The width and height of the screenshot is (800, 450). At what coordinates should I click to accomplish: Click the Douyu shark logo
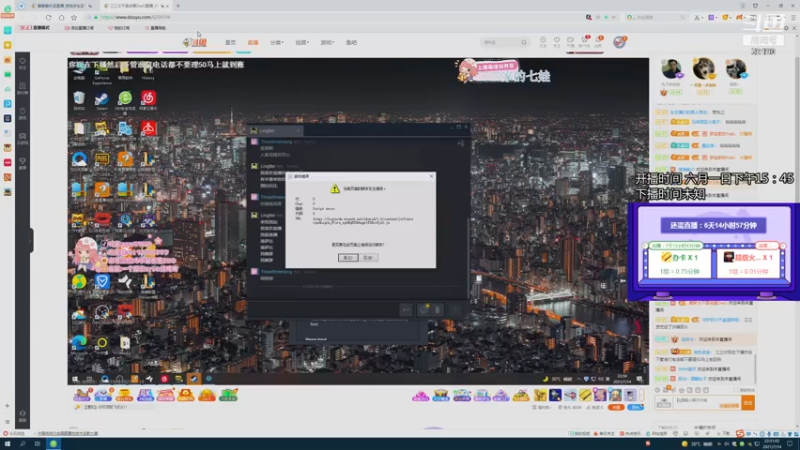click(x=194, y=42)
